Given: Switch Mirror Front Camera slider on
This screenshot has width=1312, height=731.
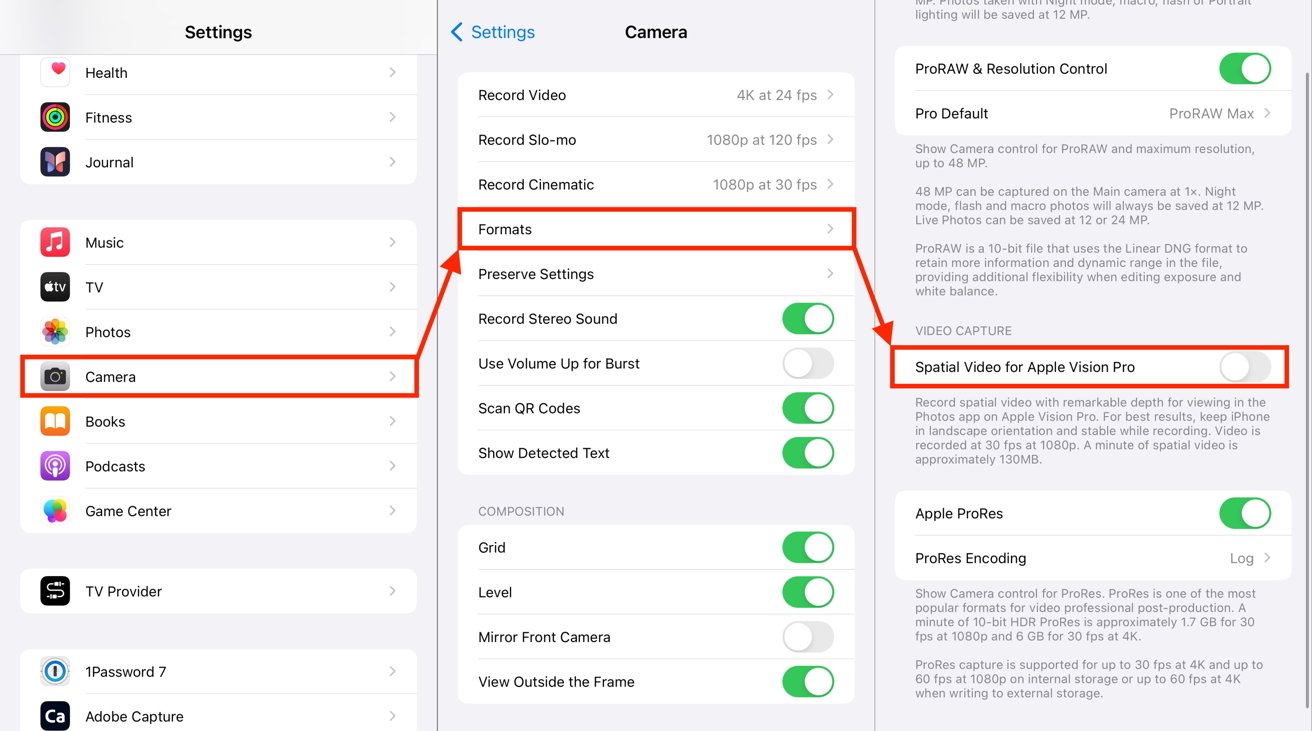Looking at the screenshot, I should pos(808,637).
